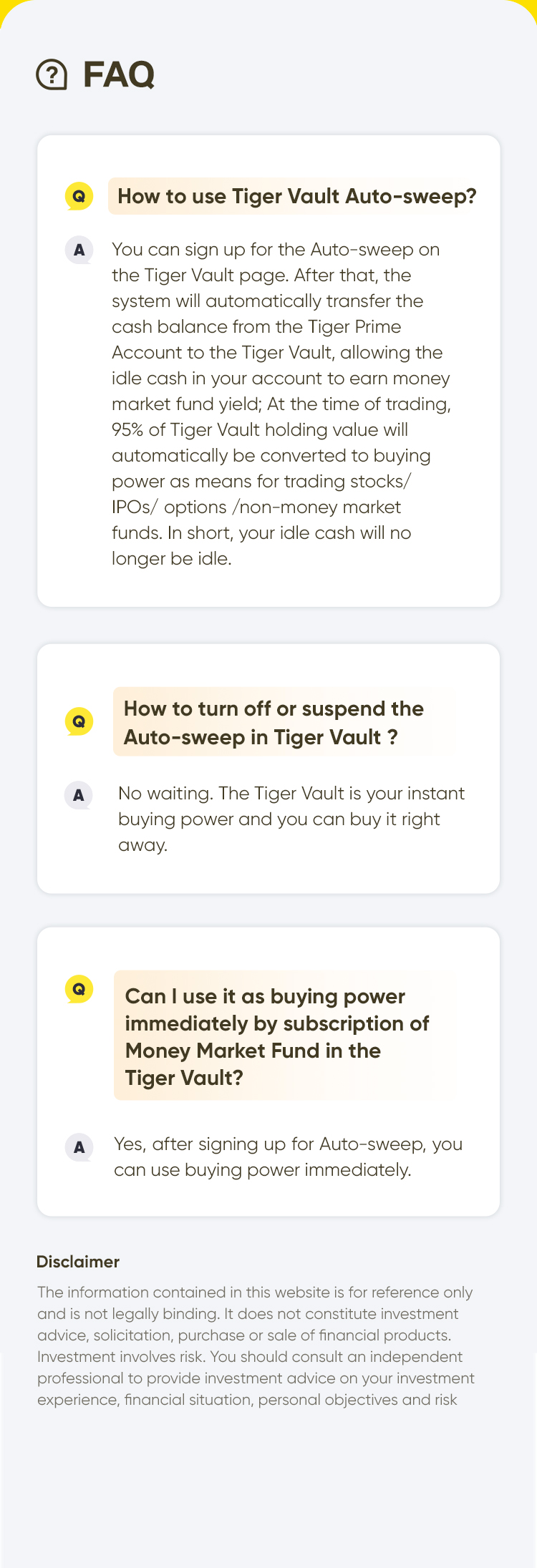Click the FAQ question-mark bubble icon

[52, 74]
